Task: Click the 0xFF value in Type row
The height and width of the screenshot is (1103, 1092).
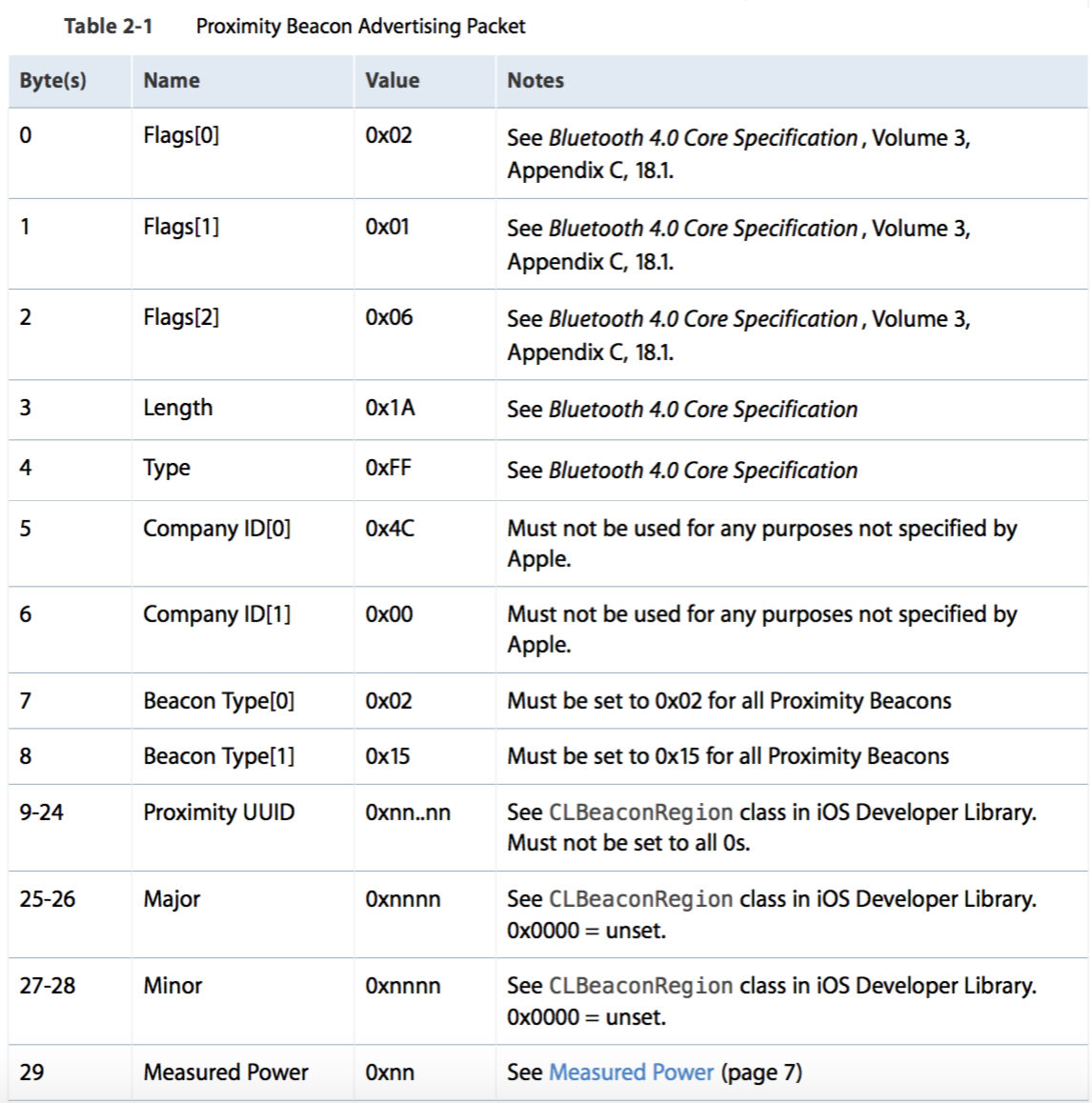Action: (x=388, y=469)
